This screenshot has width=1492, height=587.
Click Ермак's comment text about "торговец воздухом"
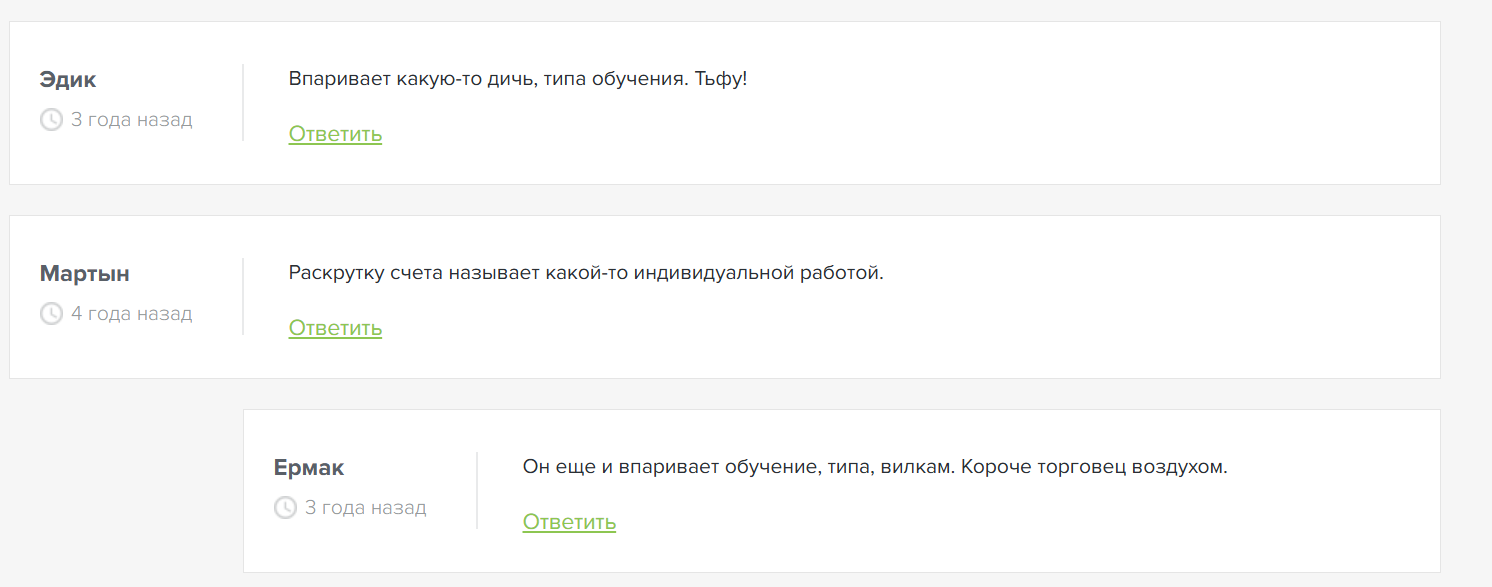(x=875, y=466)
